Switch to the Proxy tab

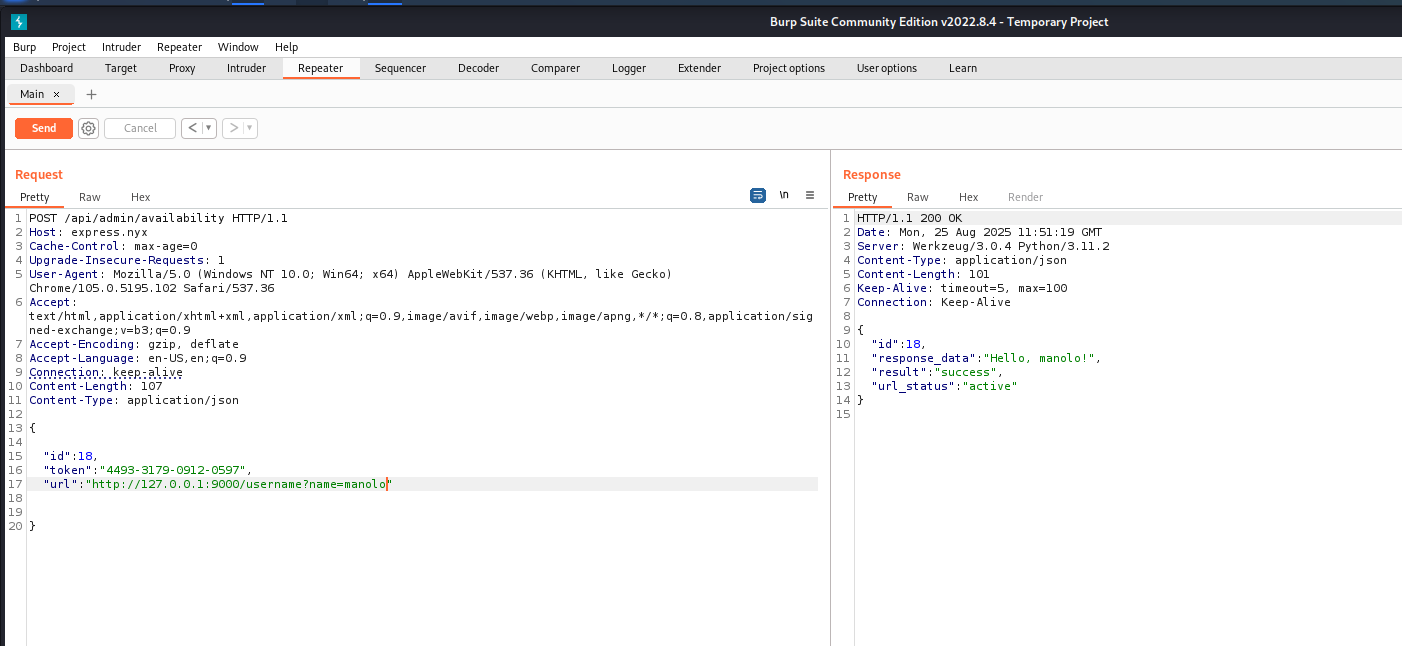(182, 68)
